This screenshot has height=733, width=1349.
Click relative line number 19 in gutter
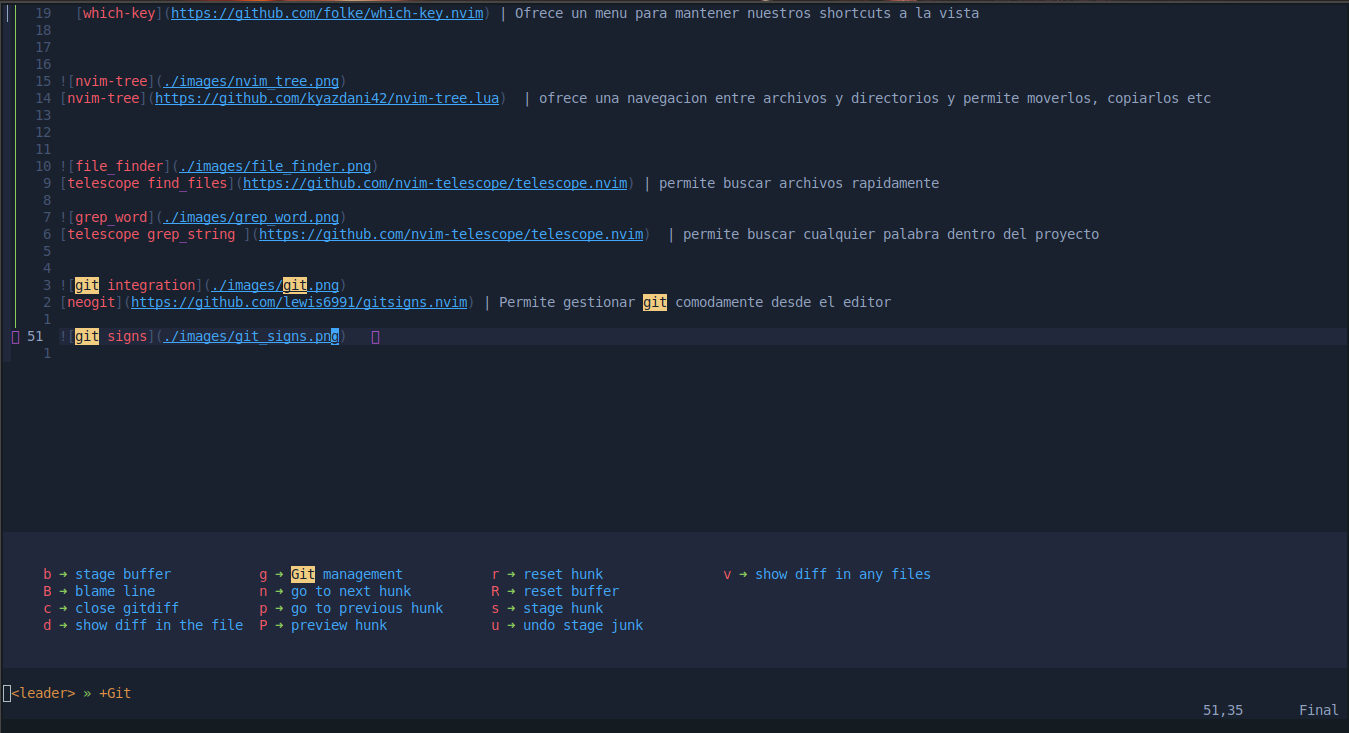pos(43,14)
